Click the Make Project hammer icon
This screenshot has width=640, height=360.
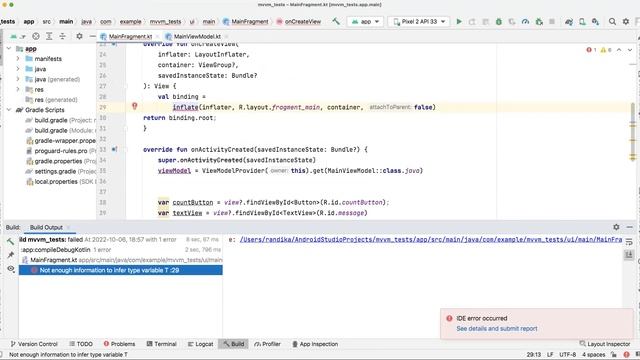336,21
